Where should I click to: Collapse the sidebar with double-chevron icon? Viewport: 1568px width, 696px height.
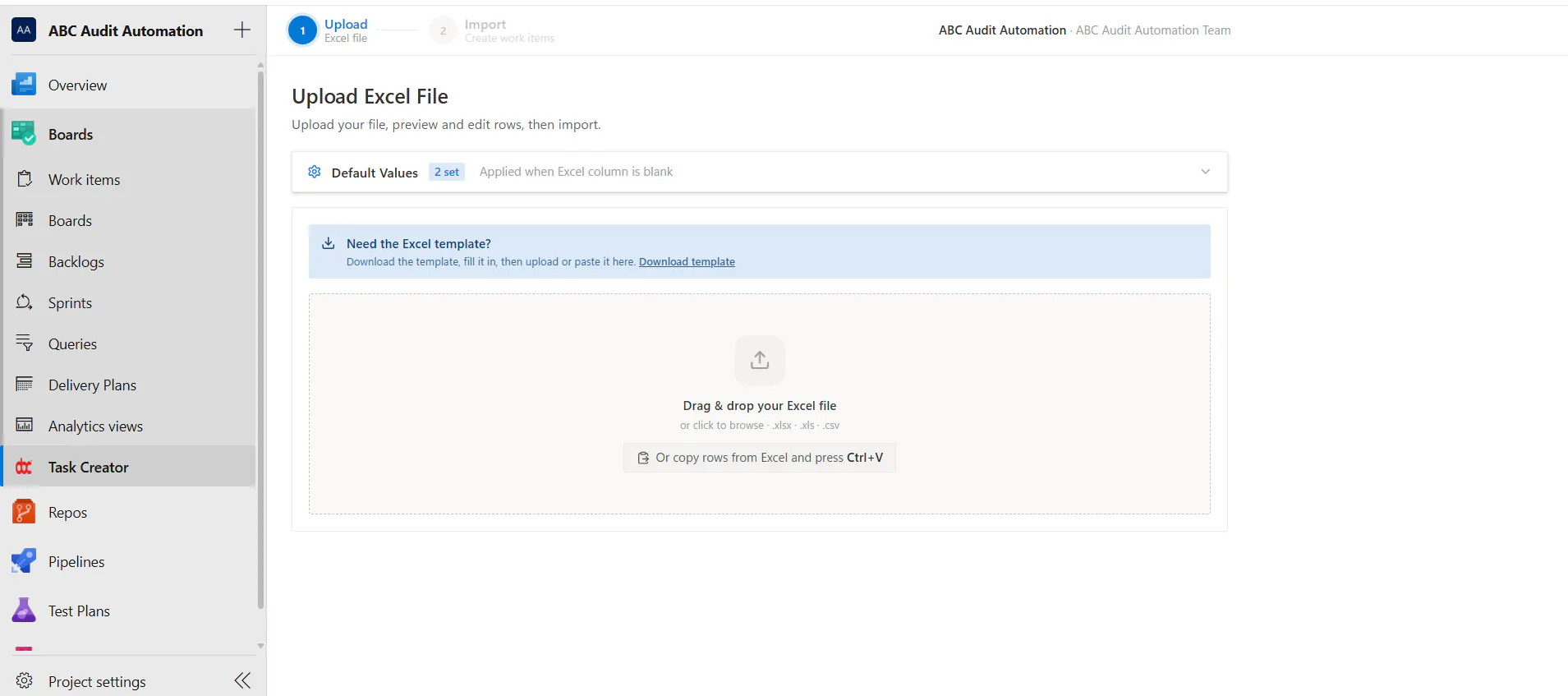tap(242, 680)
